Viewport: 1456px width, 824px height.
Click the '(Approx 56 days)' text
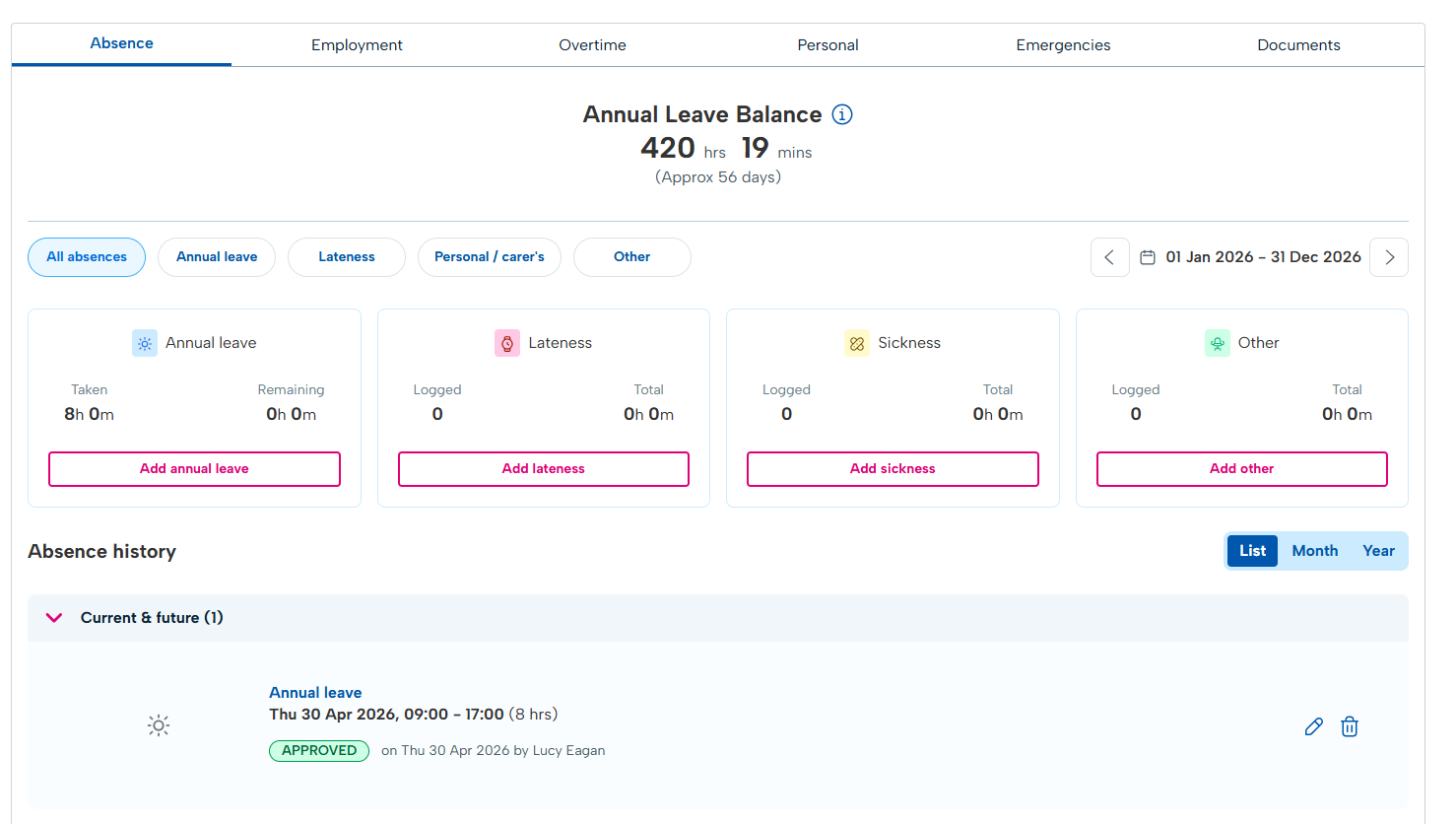pos(718,177)
